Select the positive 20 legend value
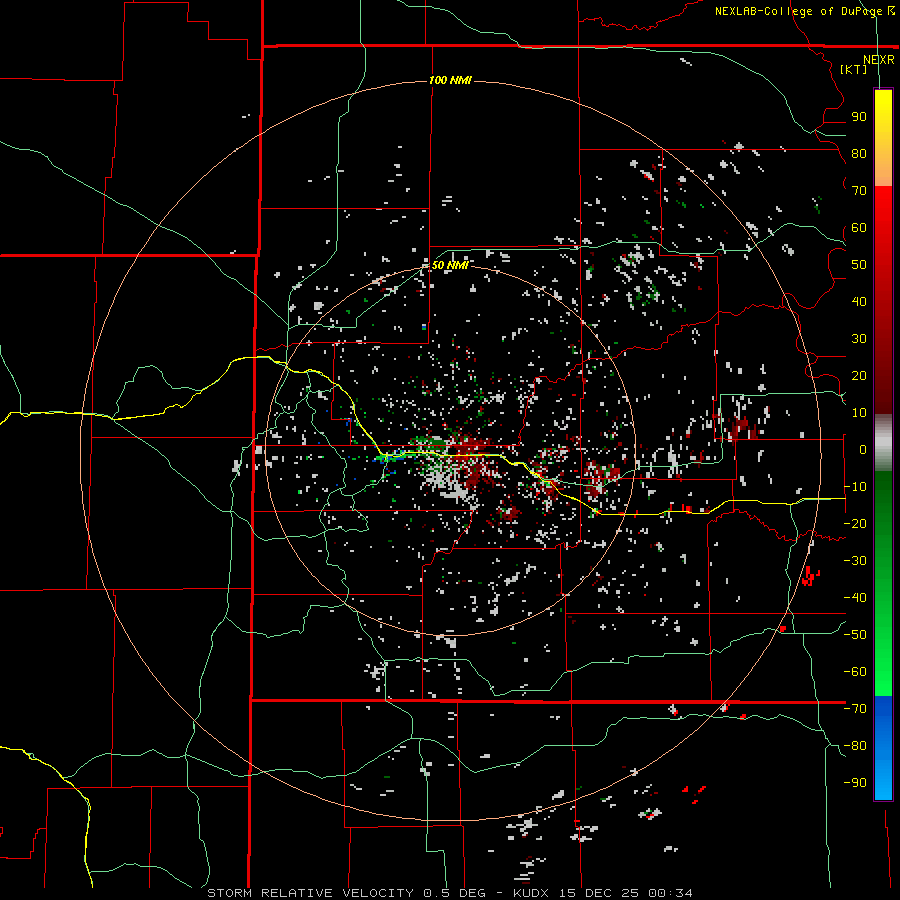The width and height of the screenshot is (900, 900). (x=859, y=375)
